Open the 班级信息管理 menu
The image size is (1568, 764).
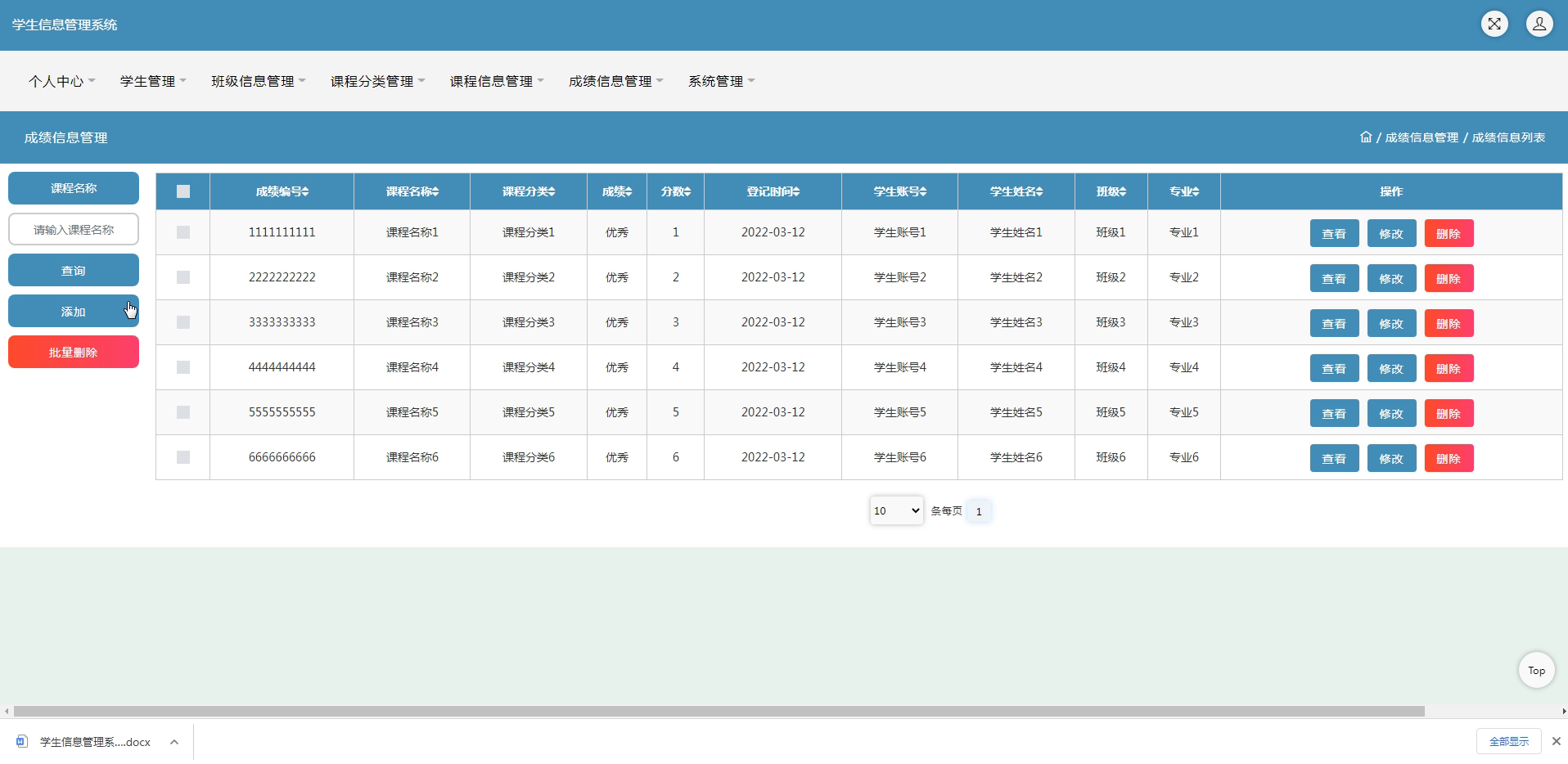(259, 81)
